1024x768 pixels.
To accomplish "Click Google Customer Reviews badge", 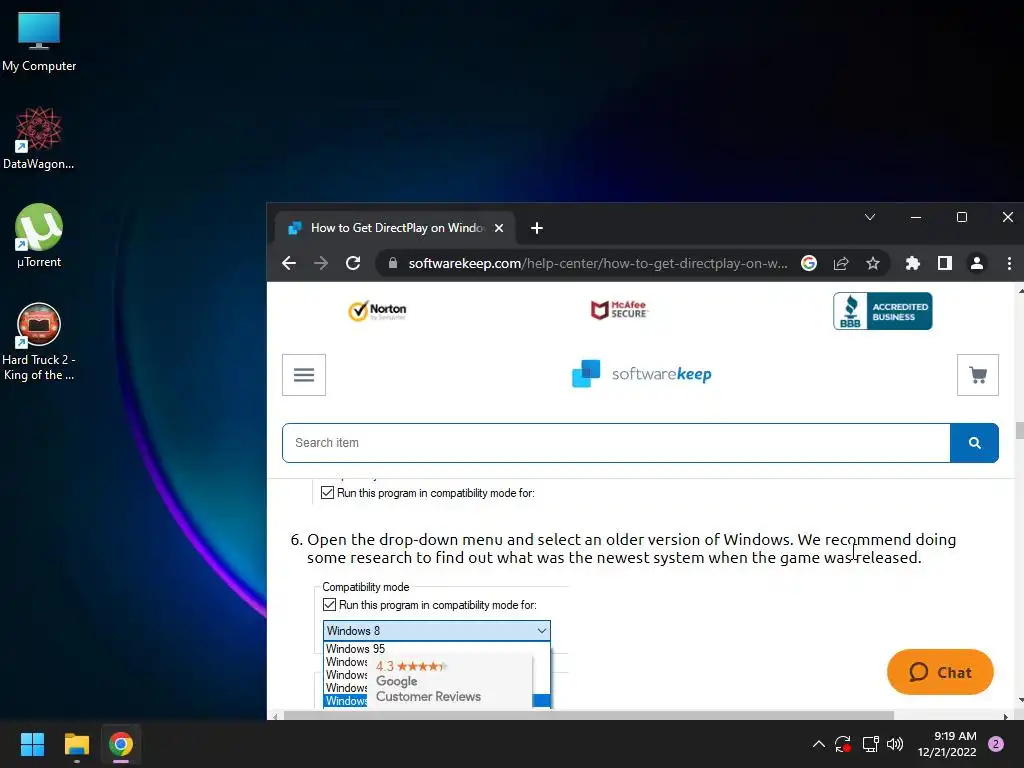I will [x=449, y=681].
